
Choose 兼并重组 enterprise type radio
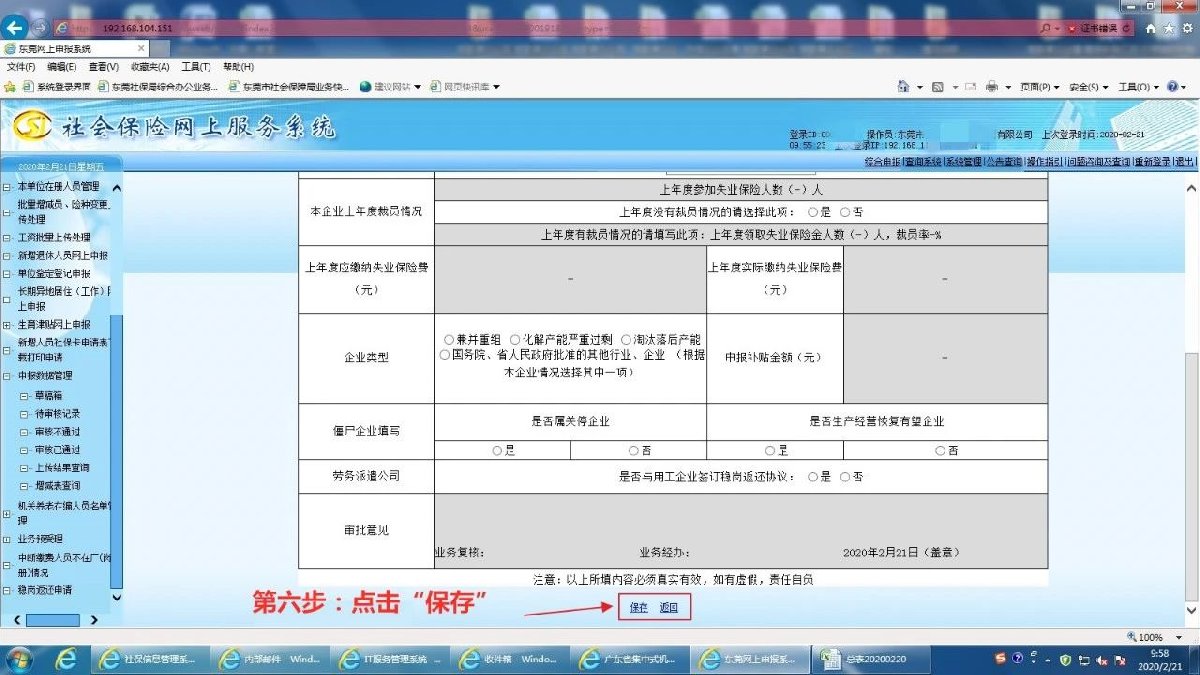[448, 340]
